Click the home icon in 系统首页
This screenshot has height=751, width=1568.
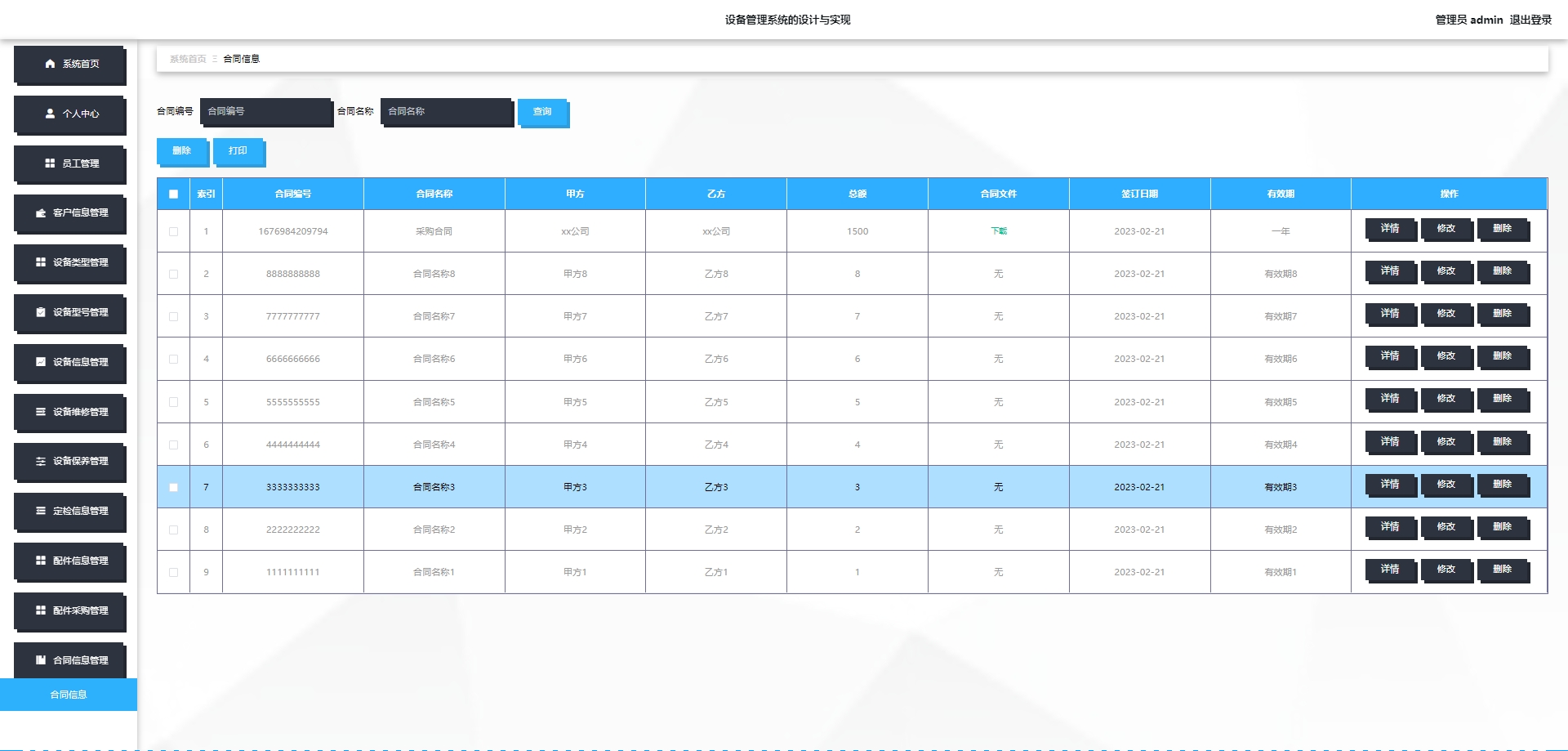[x=51, y=64]
